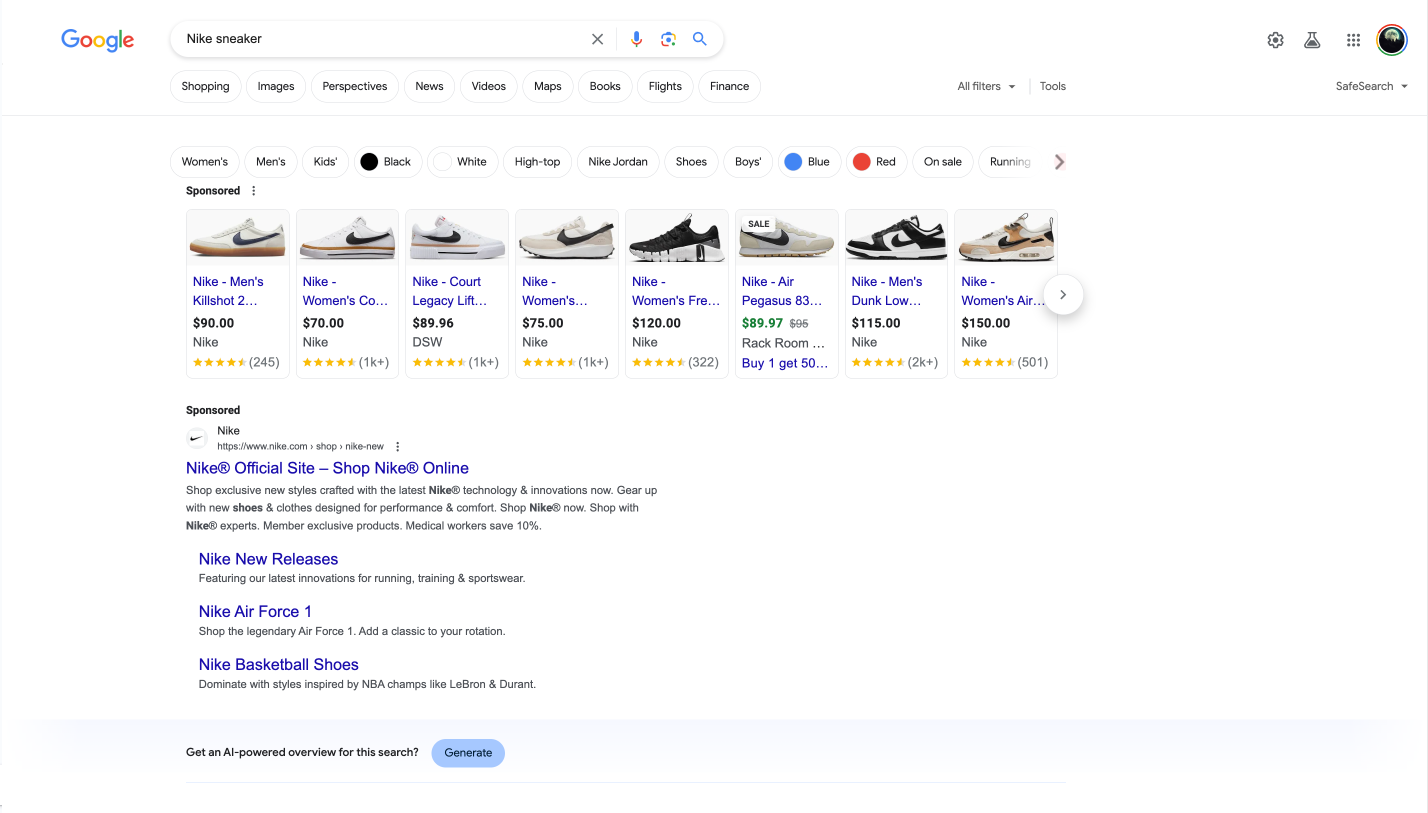The height and width of the screenshot is (813, 1428).
Task: Open the Nike Basketball Shoes sitelink
Action: (x=278, y=664)
